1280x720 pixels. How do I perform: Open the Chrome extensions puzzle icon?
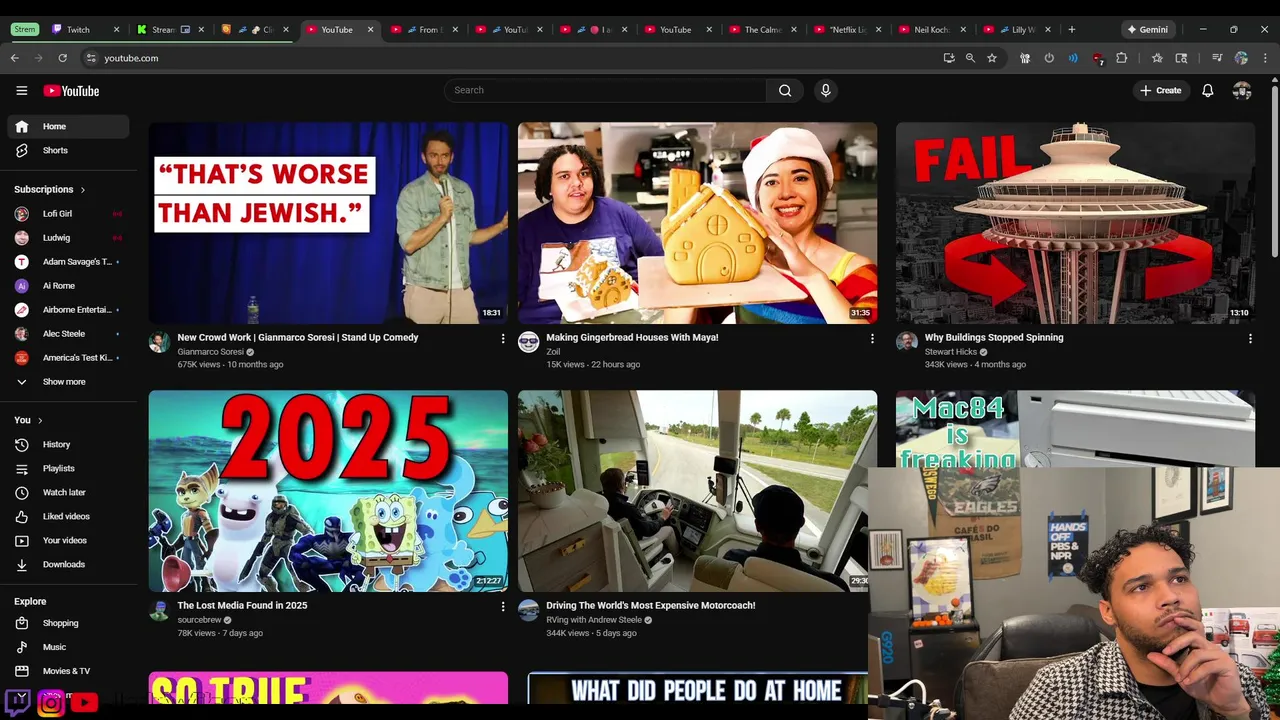pyautogui.click(x=1121, y=58)
